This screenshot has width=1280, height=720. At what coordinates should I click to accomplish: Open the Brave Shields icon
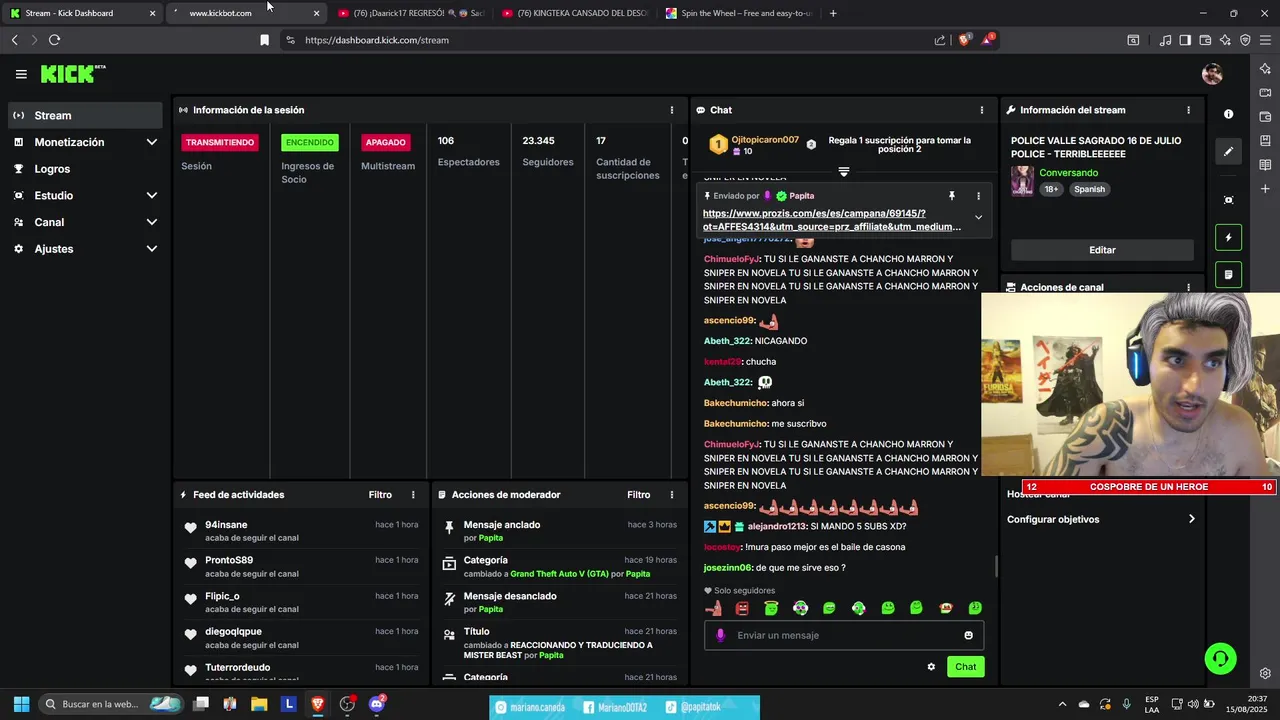click(x=964, y=40)
